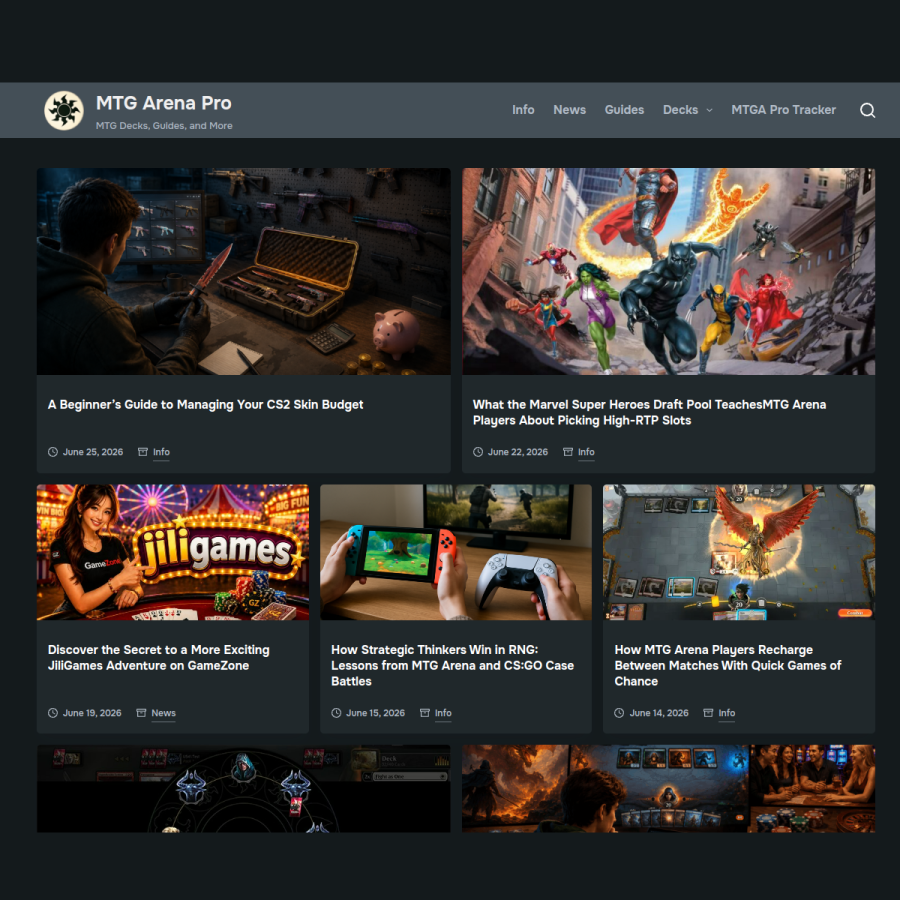Click the June 15, 2026 date
This screenshot has height=900, width=900.
tap(375, 713)
